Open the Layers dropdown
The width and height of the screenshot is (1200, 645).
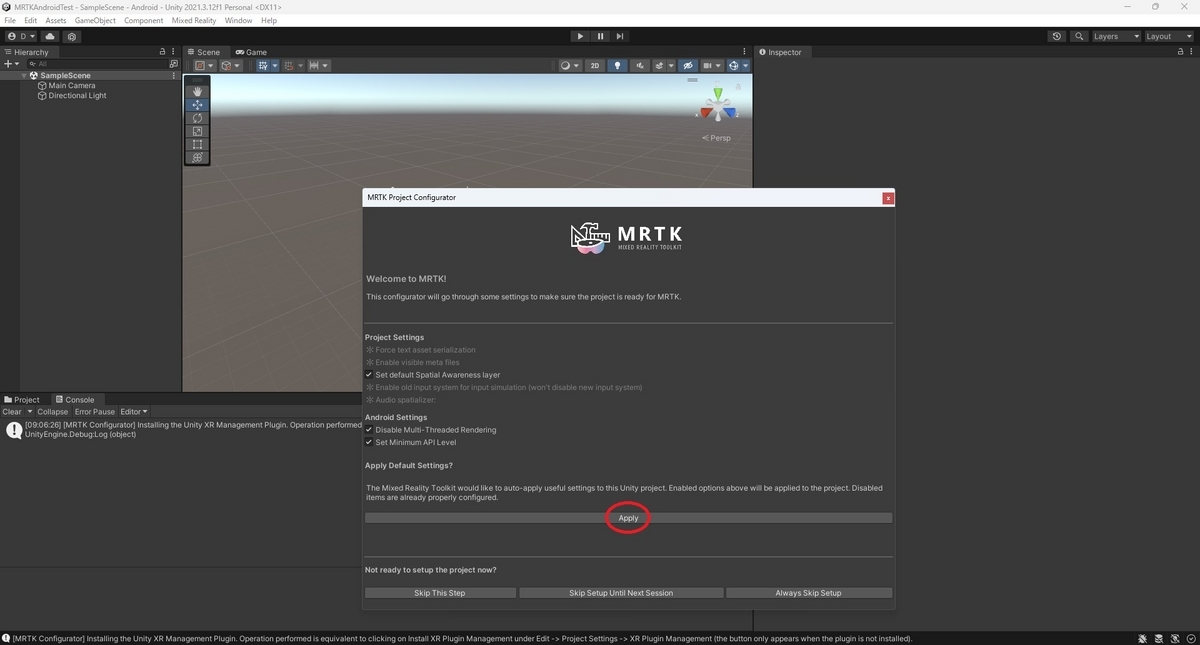[1115, 36]
